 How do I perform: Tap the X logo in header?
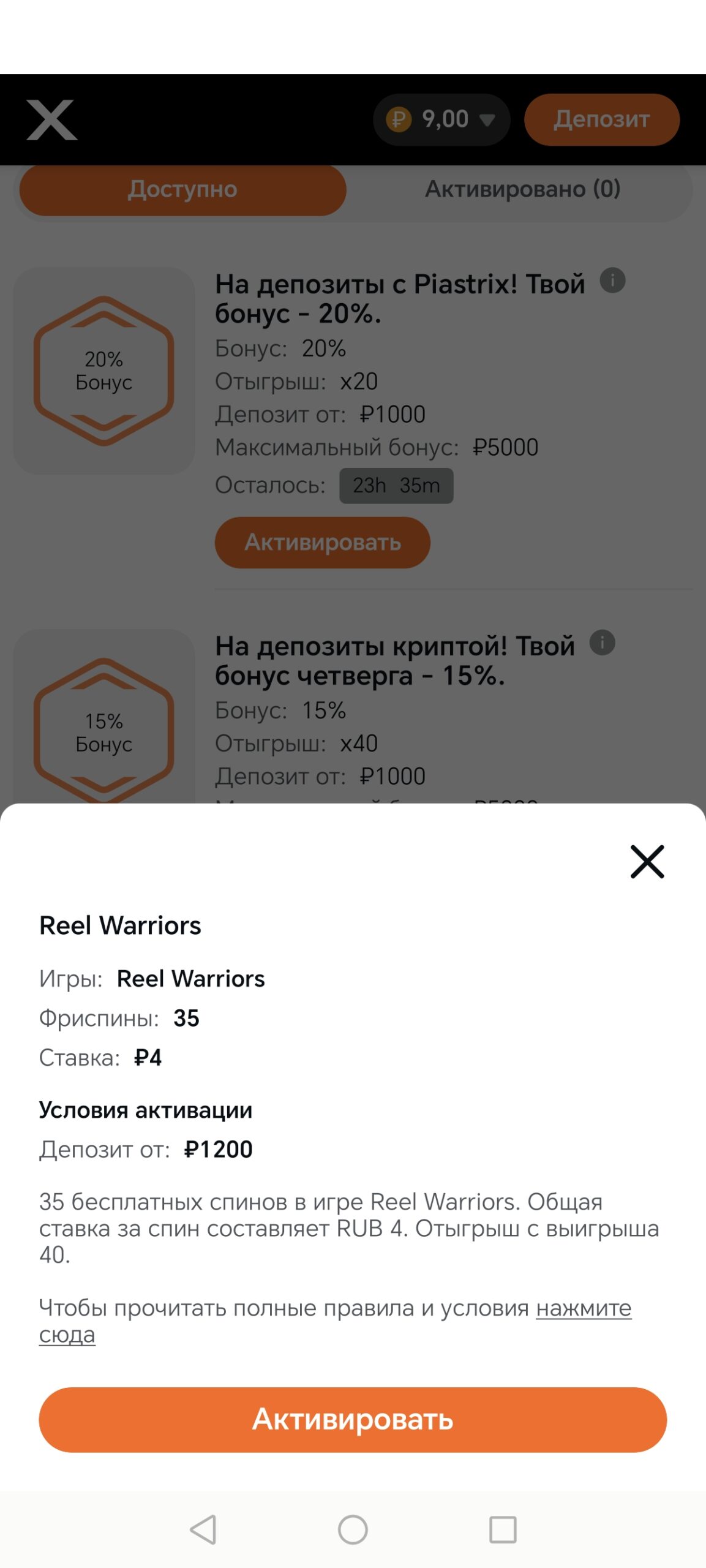(x=52, y=120)
